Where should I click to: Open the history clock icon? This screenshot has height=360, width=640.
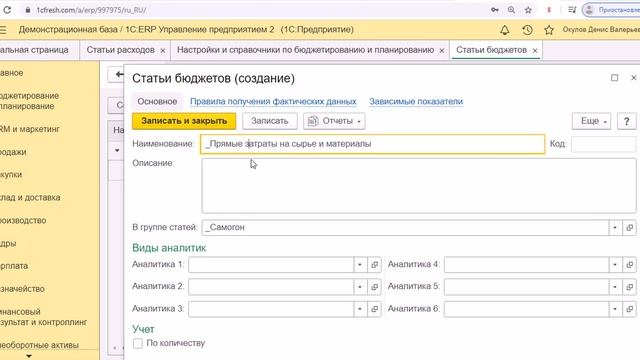(x=527, y=30)
